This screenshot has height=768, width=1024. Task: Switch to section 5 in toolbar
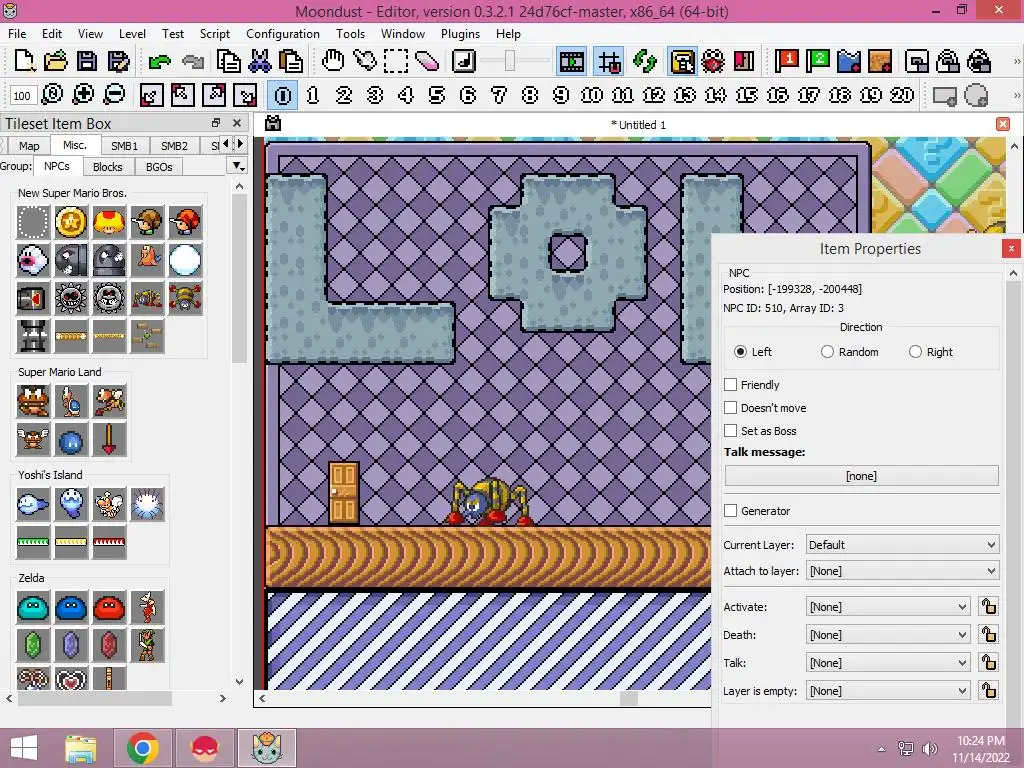point(437,95)
